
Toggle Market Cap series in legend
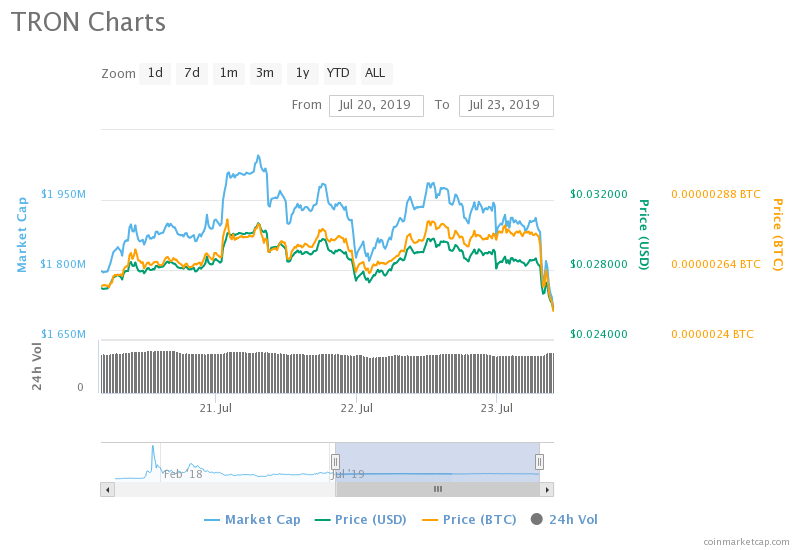253,520
